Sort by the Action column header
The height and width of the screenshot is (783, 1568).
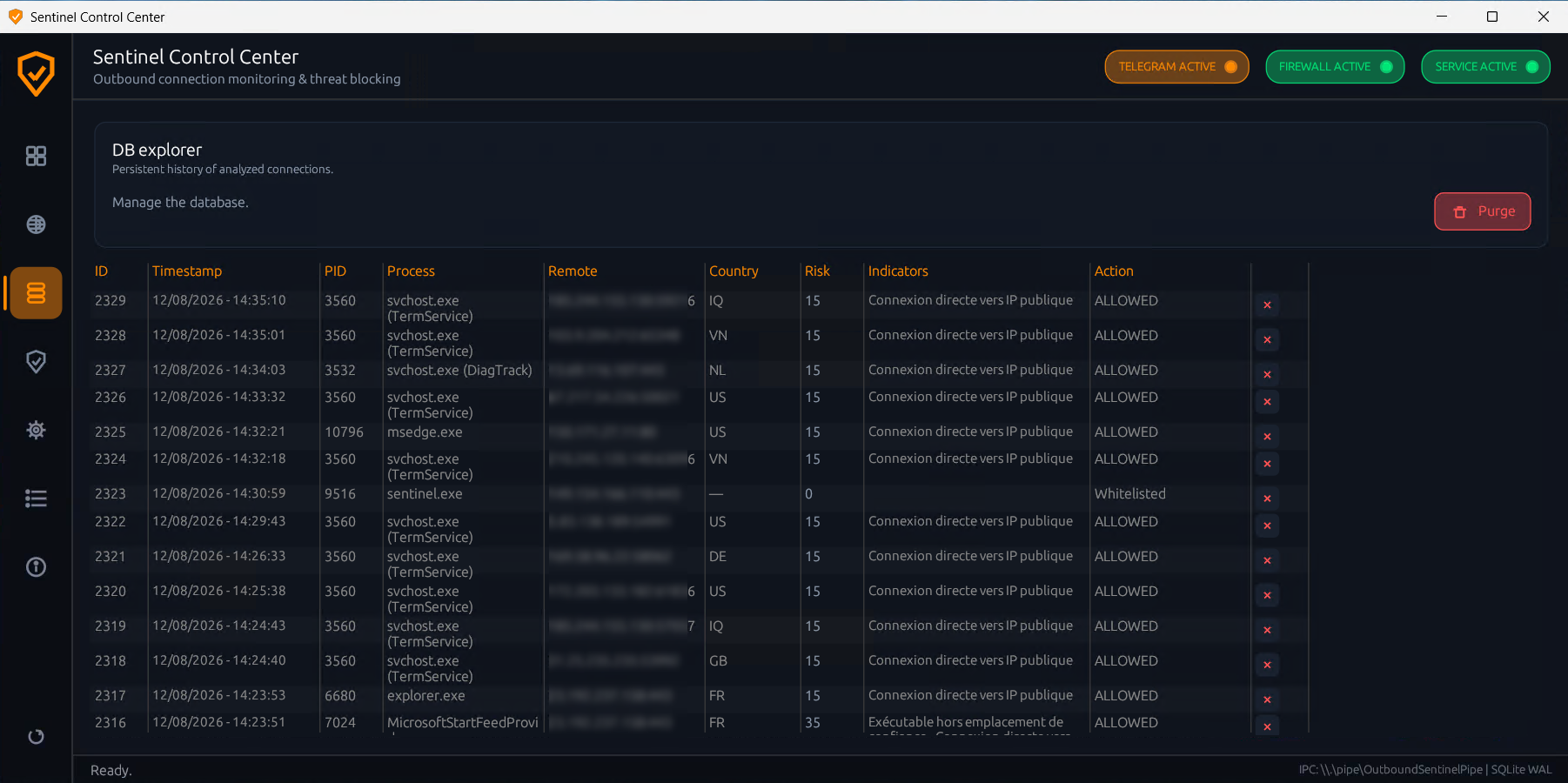[1114, 271]
